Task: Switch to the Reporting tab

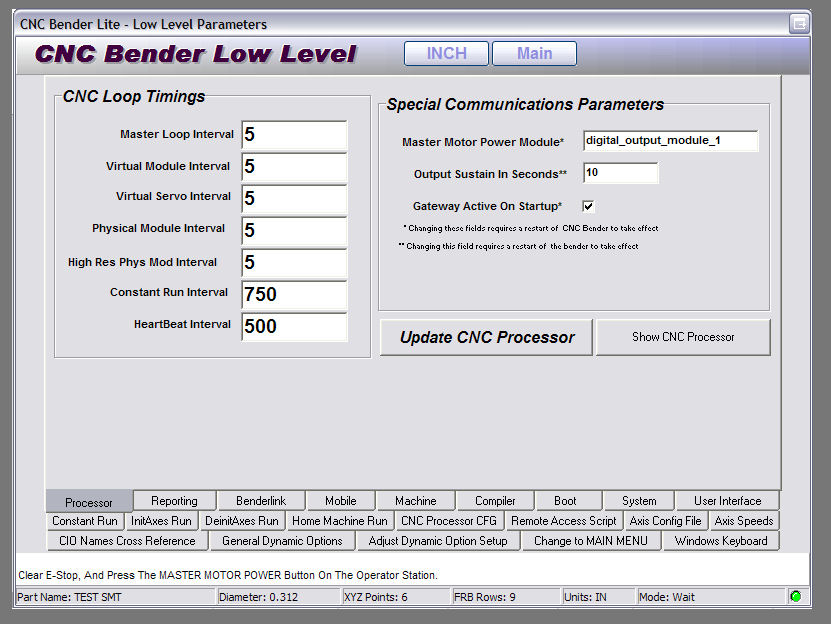Action: tap(174, 501)
